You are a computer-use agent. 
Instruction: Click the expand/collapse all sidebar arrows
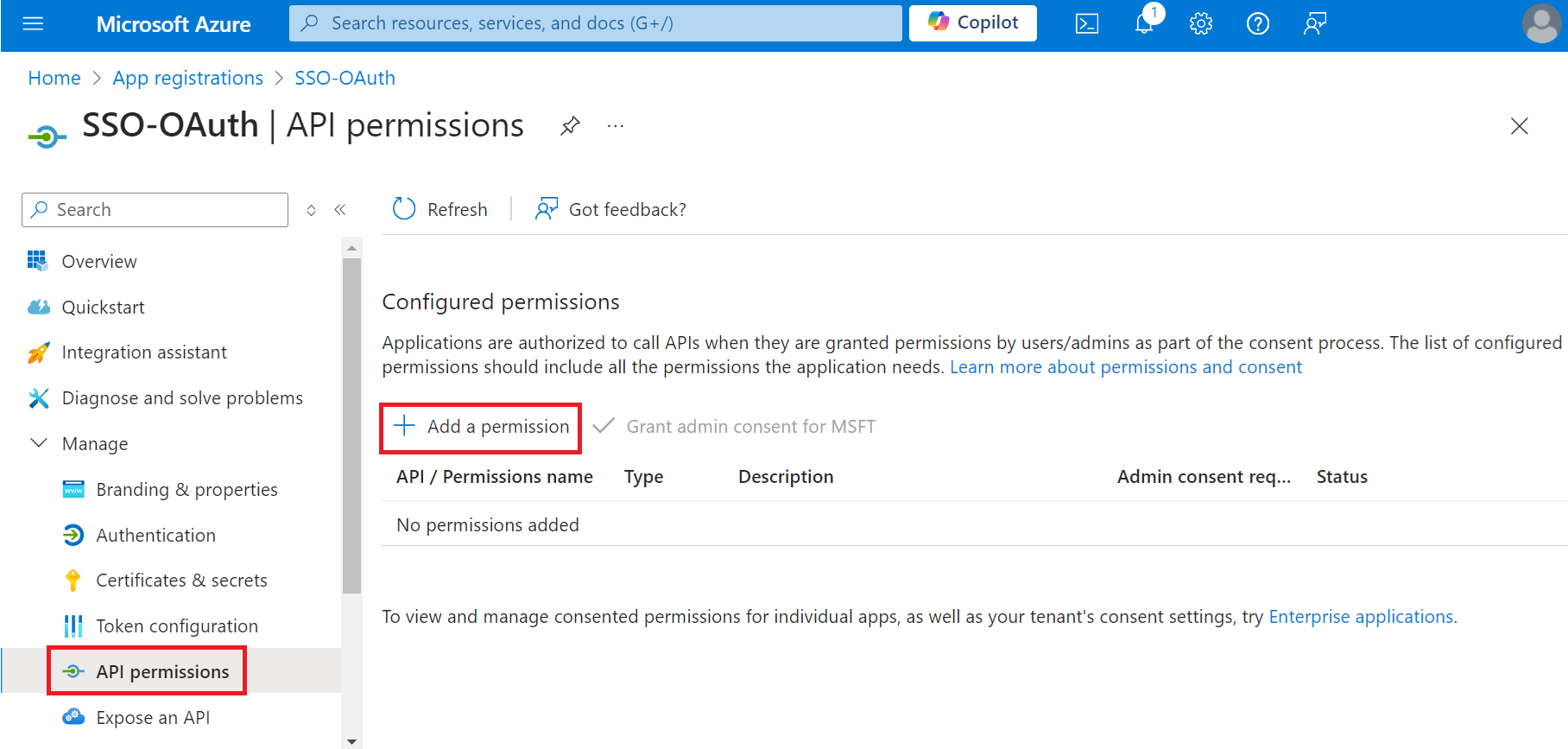coord(312,210)
